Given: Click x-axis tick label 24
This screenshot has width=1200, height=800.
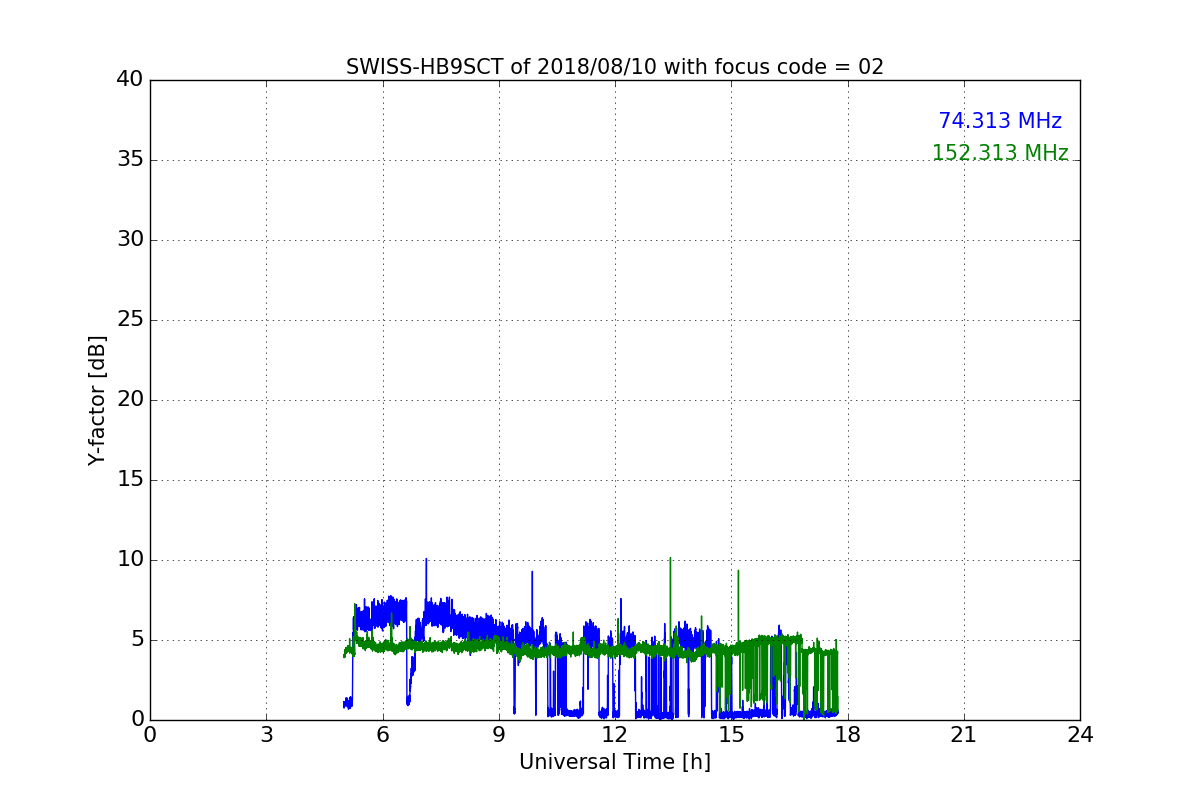Looking at the screenshot, I should pos(1080,735).
